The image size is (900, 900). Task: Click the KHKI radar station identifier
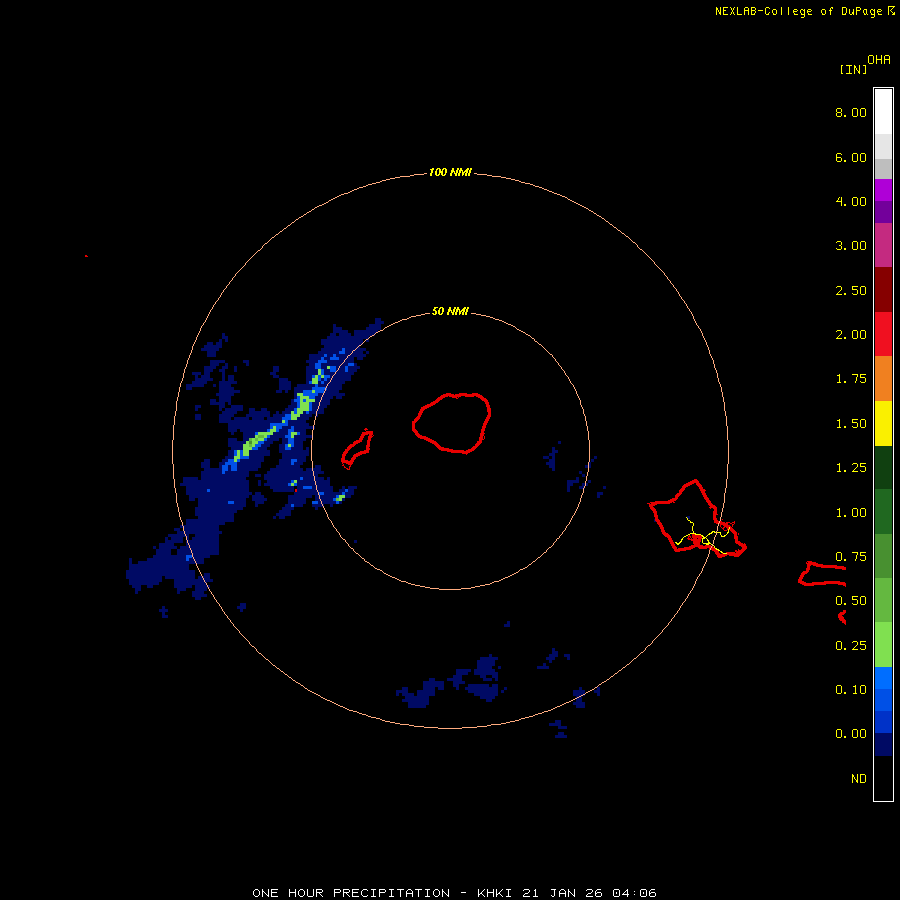(495, 893)
